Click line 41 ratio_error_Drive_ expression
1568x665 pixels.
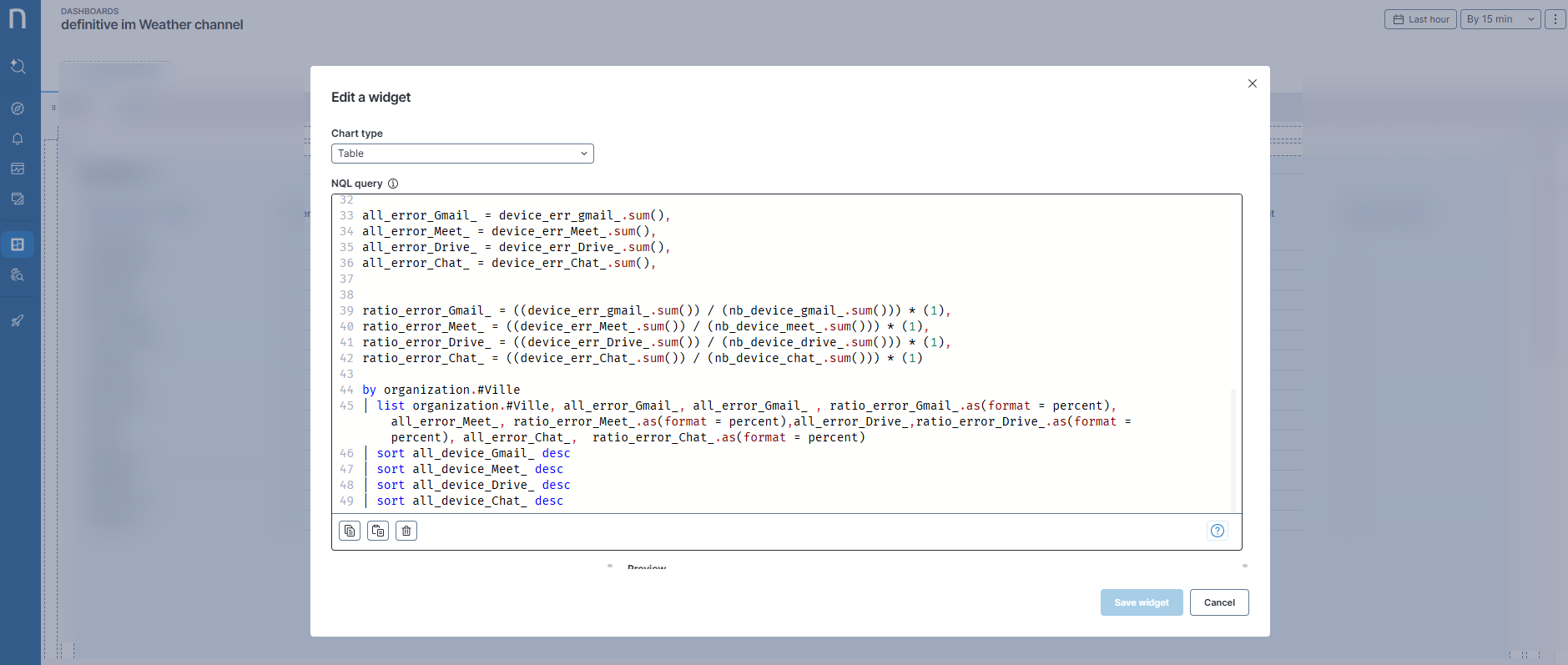click(656, 342)
